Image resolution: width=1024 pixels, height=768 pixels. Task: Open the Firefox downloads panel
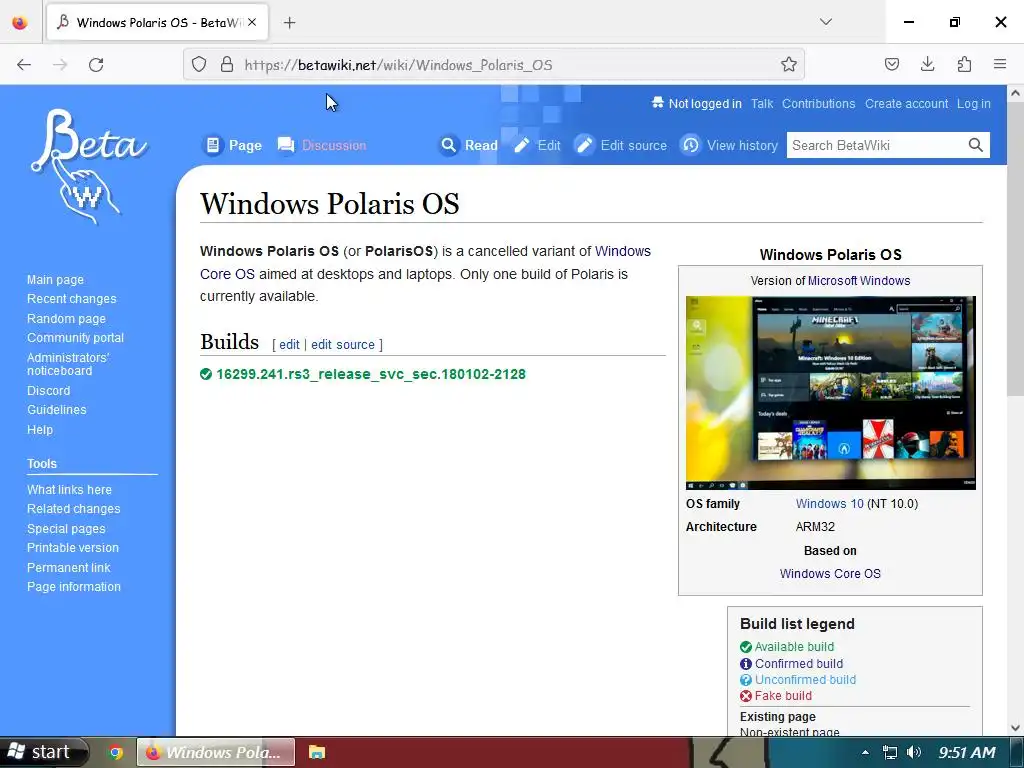point(927,65)
